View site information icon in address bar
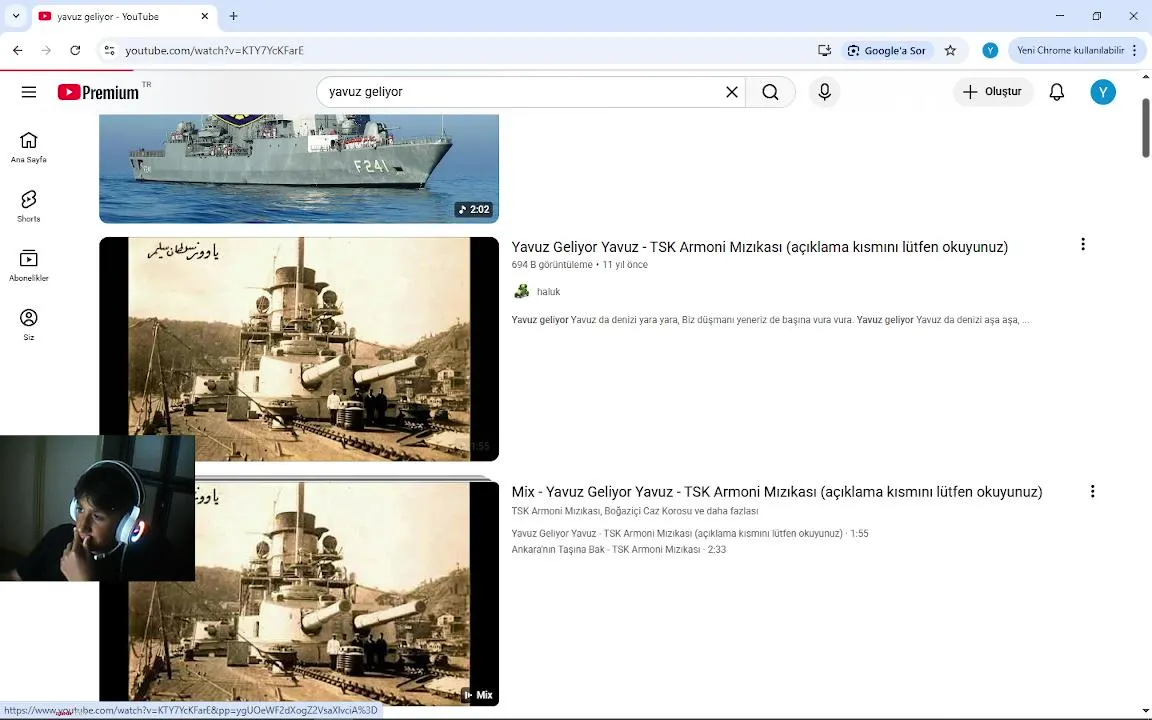1152x720 pixels. tap(109, 51)
